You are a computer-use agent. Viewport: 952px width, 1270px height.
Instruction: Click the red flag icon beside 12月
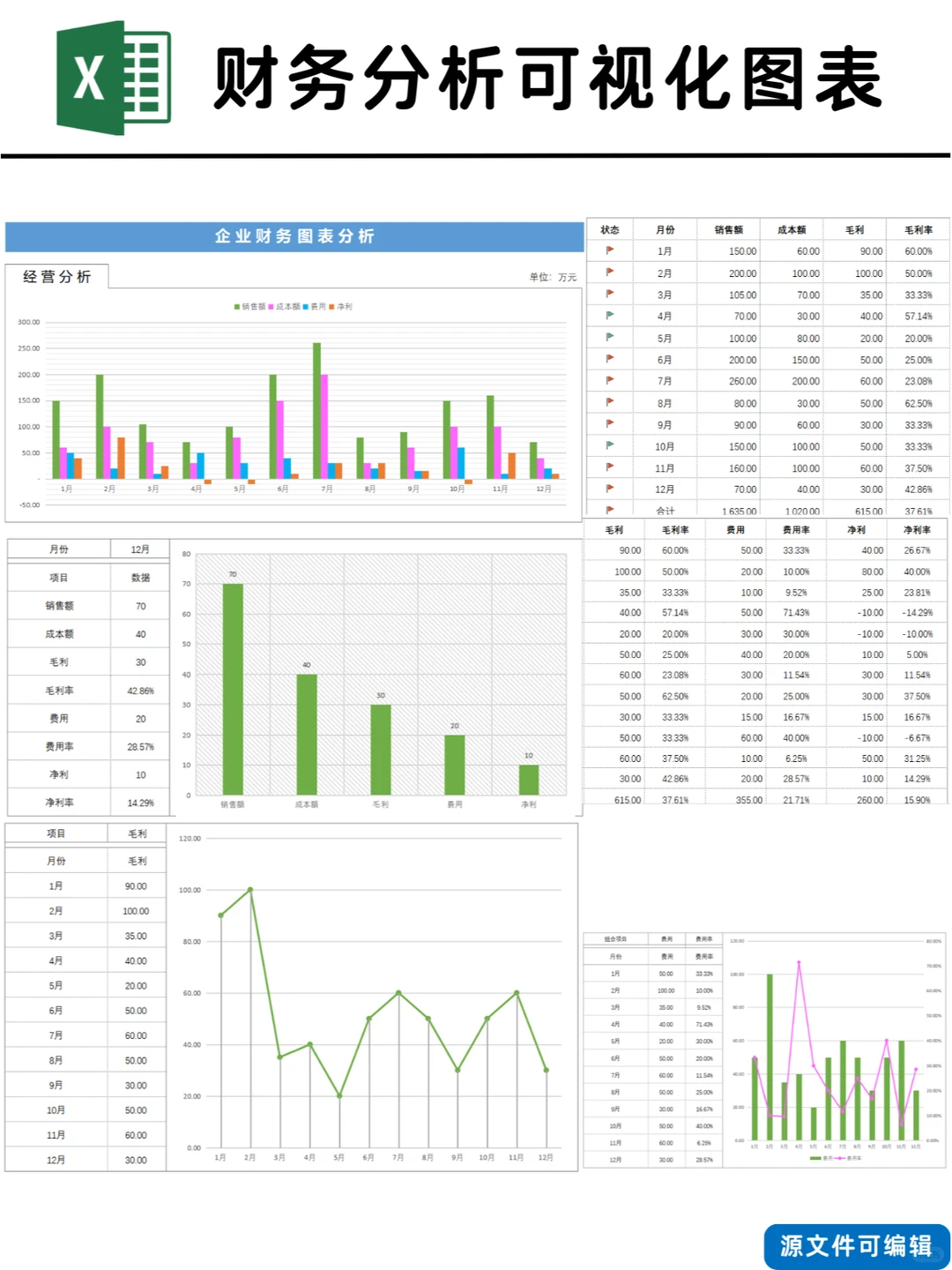point(611,489)
